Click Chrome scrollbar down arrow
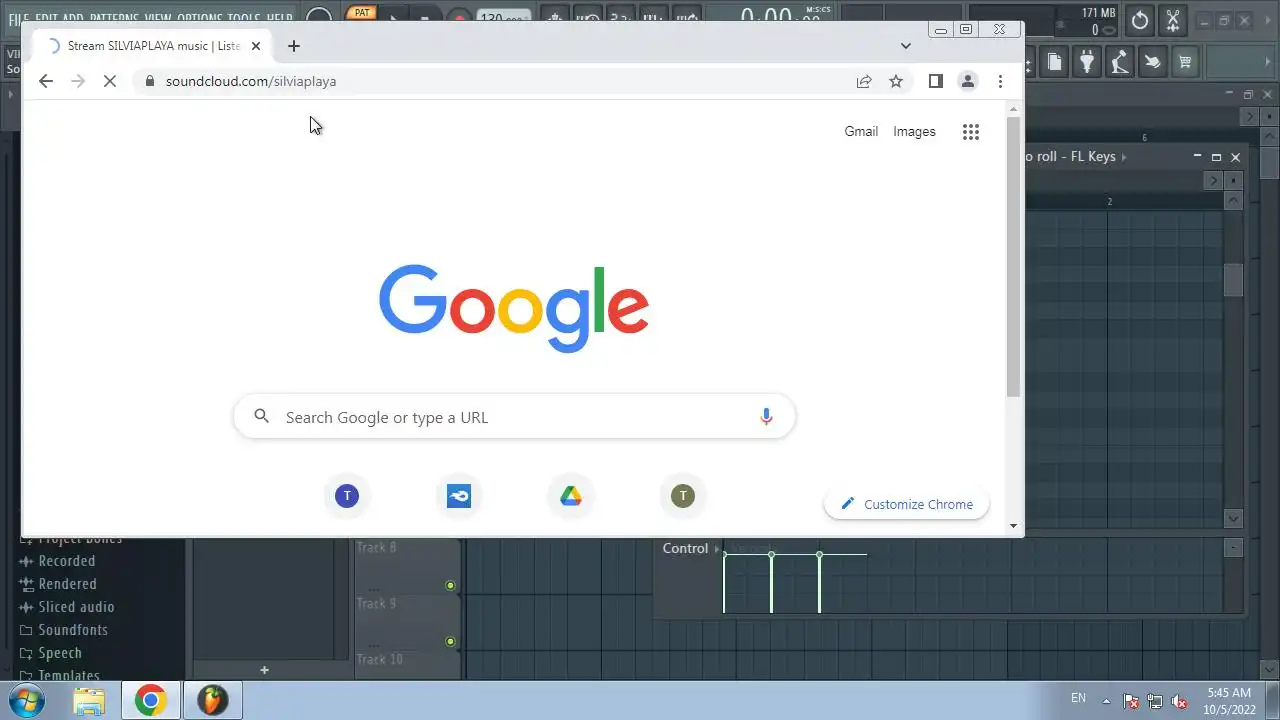The width and height of the screenshot is (1280, 720). (1013, 526)
